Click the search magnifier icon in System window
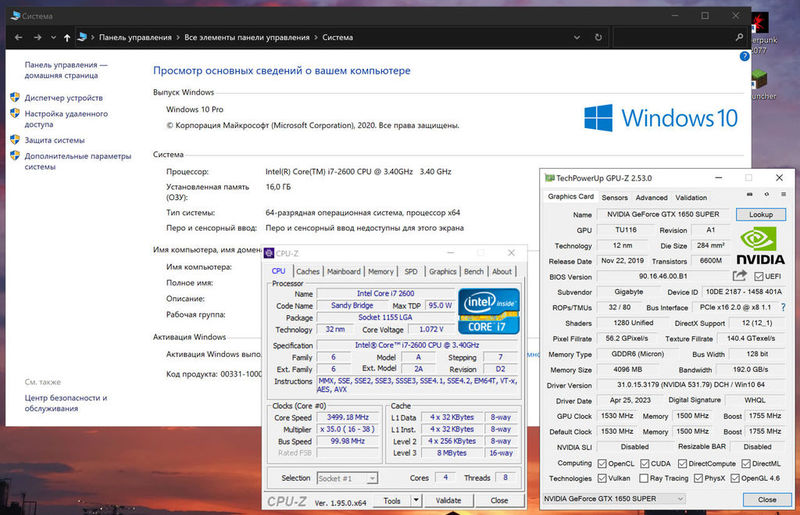 [x=739, y=37]
